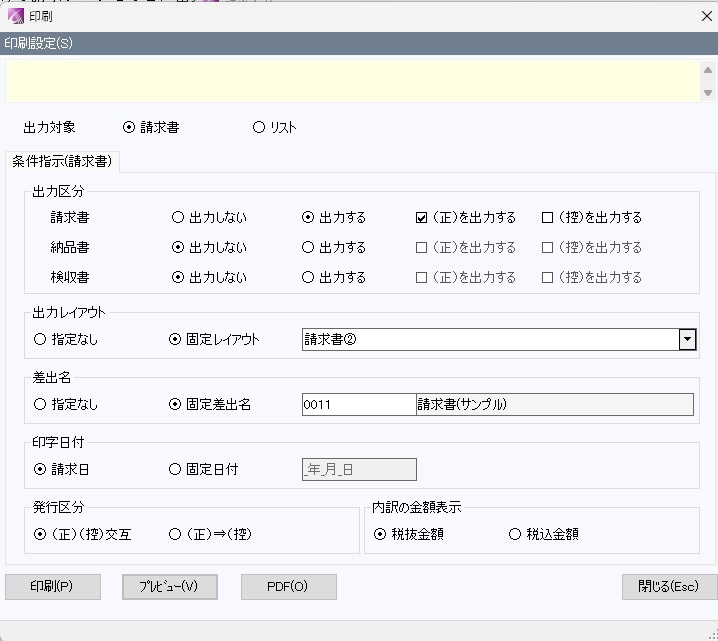Image resolution: width=718 pixels, height=641 pixels.
Task: Switch to the 条件指示(請求書) tab
Action: (x=62, y=162)
